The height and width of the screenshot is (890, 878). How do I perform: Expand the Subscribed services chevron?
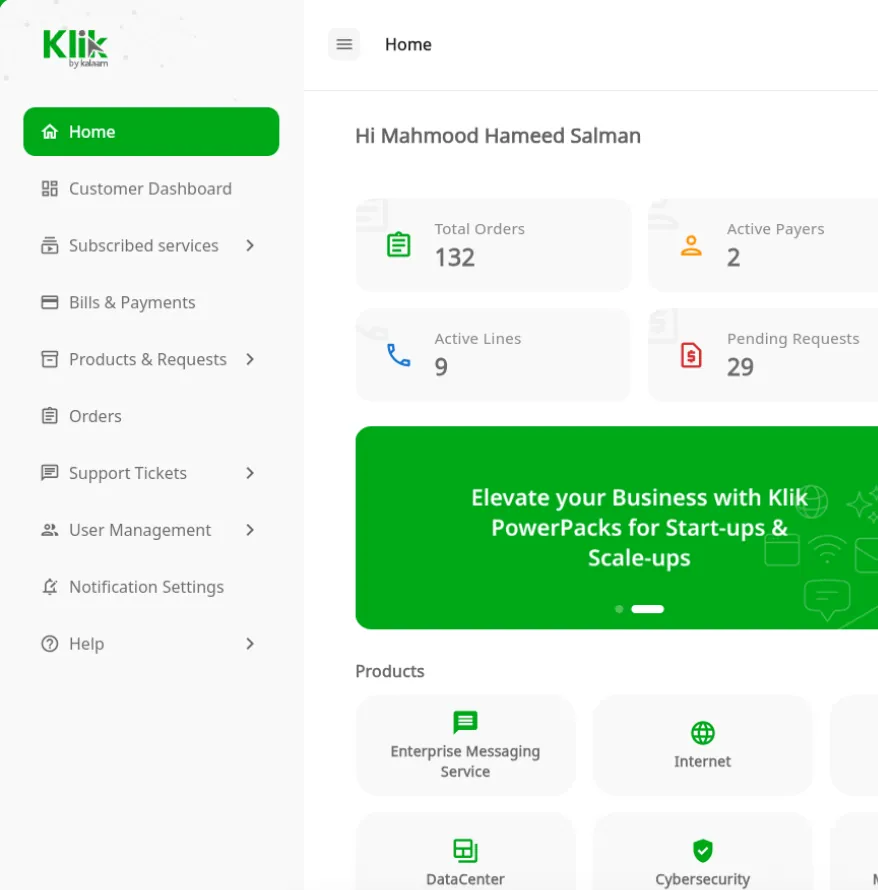tap(250, 245)
